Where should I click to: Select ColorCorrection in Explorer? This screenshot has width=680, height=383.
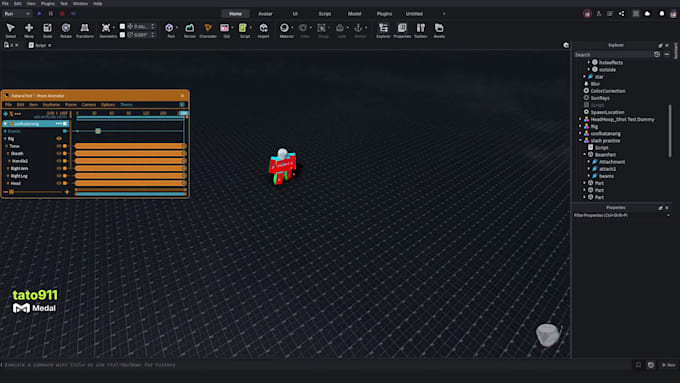tap(608, 91)
